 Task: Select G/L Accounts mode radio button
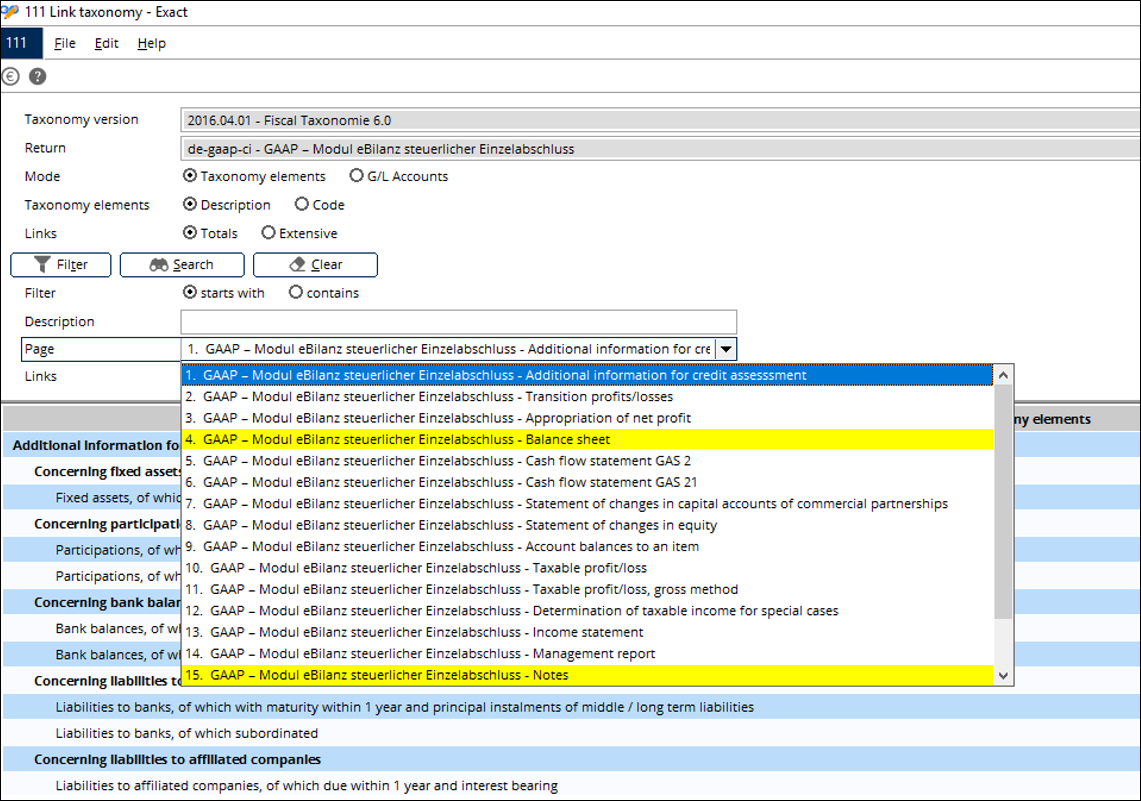pyautogui.click(x=357, y=176)
